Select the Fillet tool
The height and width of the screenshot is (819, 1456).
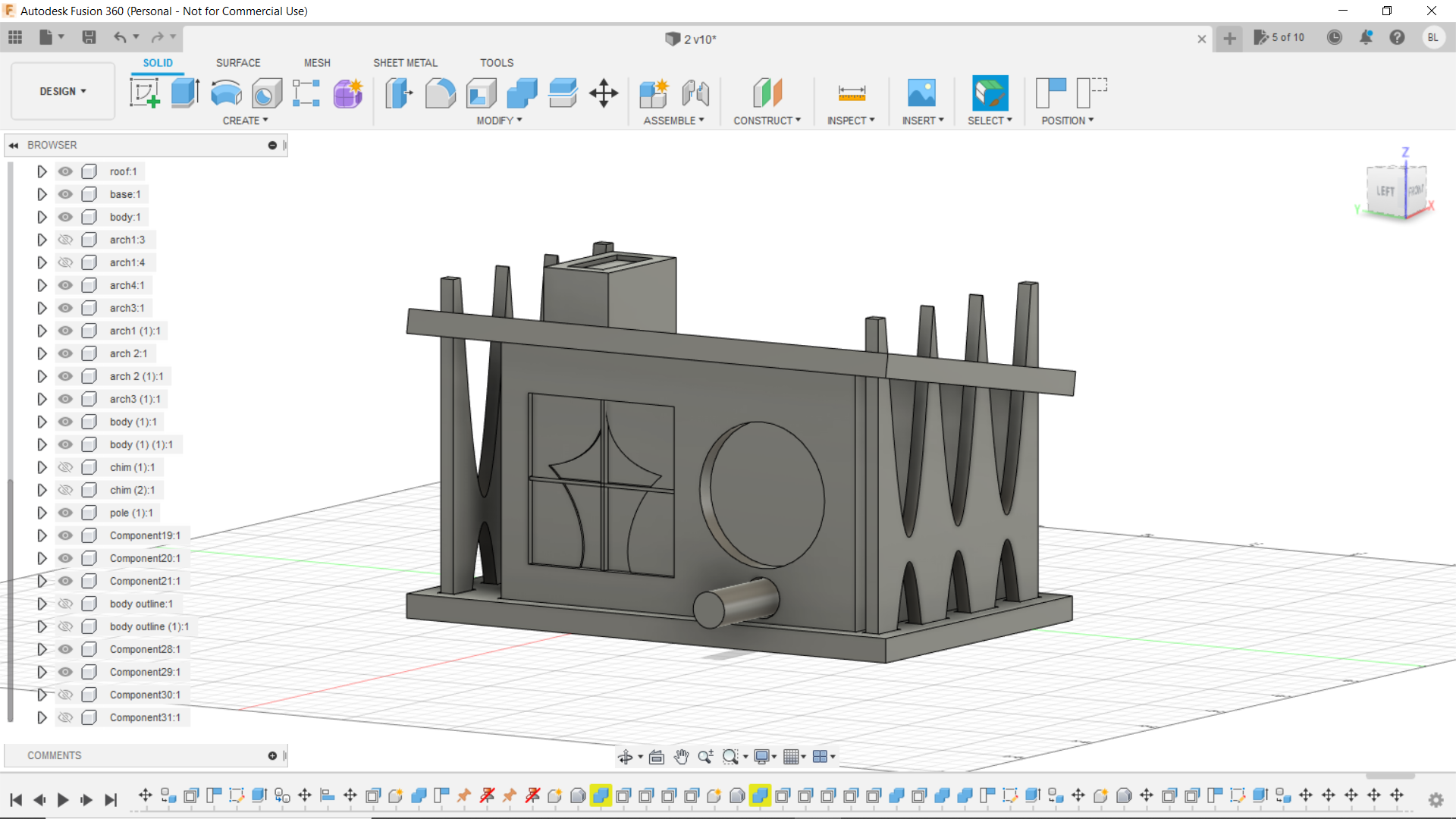[440, 93]
